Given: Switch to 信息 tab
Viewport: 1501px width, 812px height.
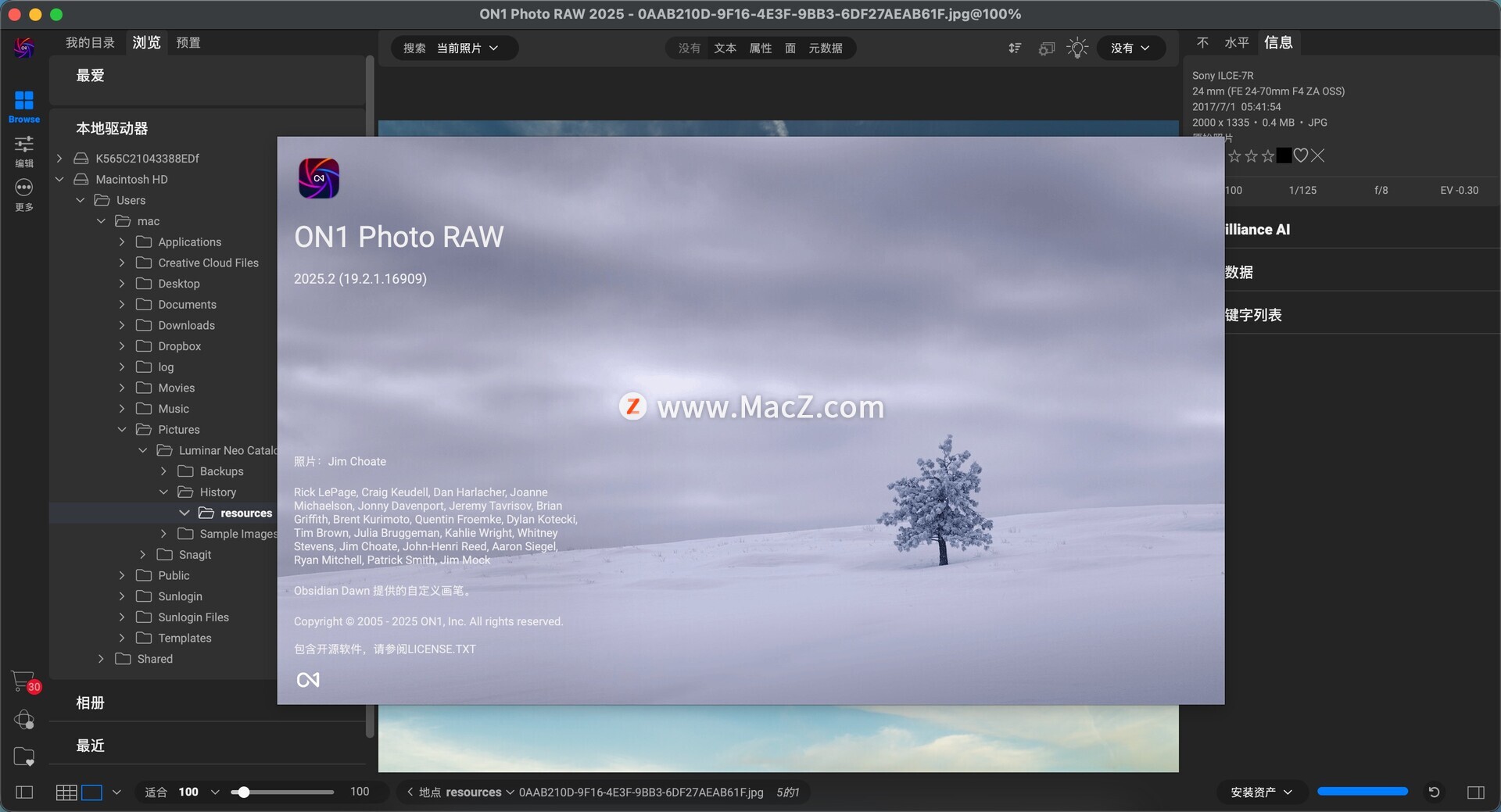Looking at the screenshot, I should click(x=1278, y=42).
